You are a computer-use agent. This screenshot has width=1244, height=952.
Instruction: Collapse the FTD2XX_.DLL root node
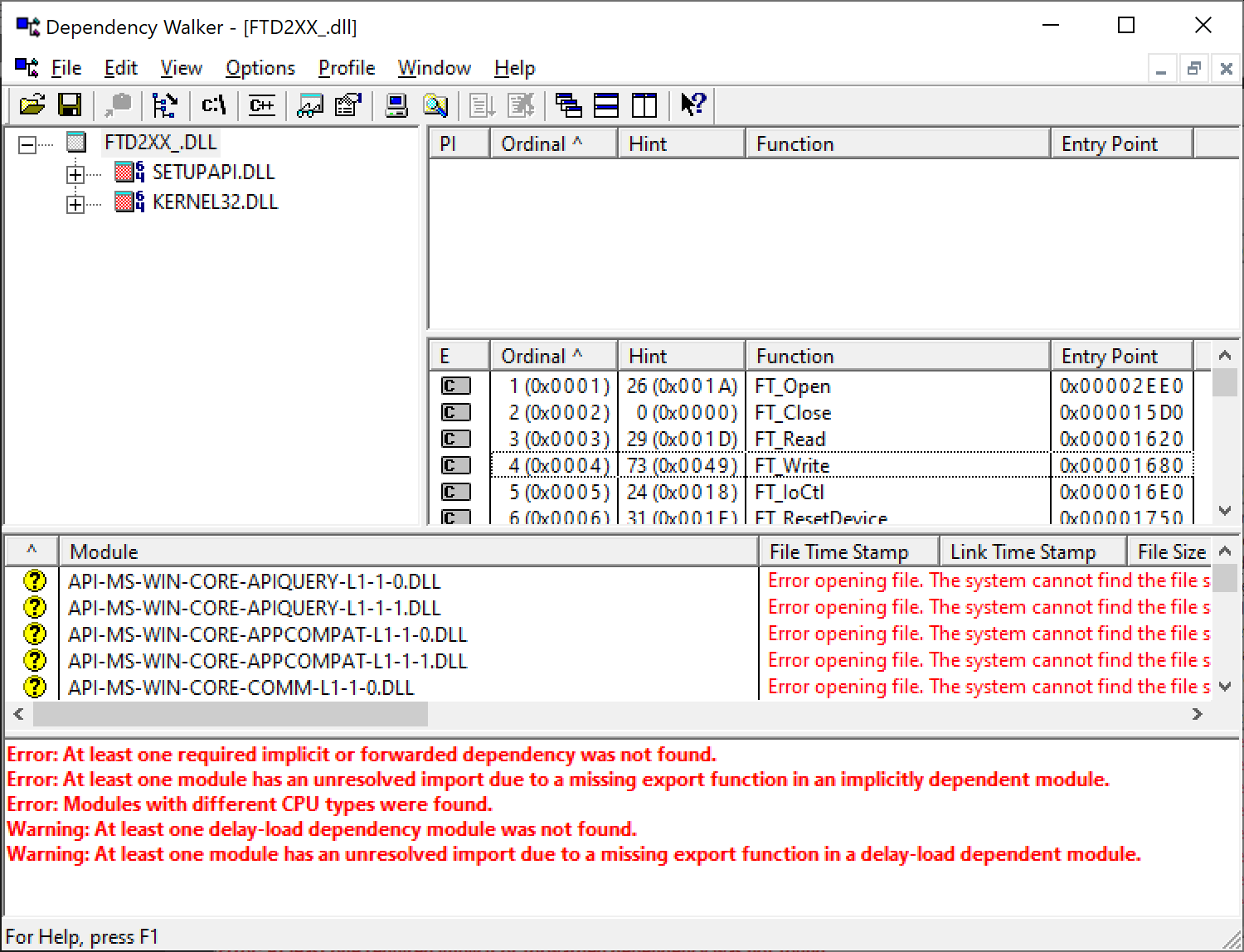(27, 145)
